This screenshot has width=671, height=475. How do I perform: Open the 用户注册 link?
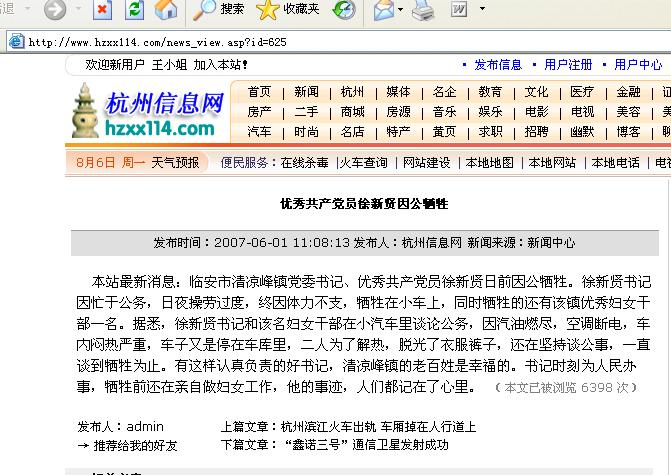tap(568, 65)
